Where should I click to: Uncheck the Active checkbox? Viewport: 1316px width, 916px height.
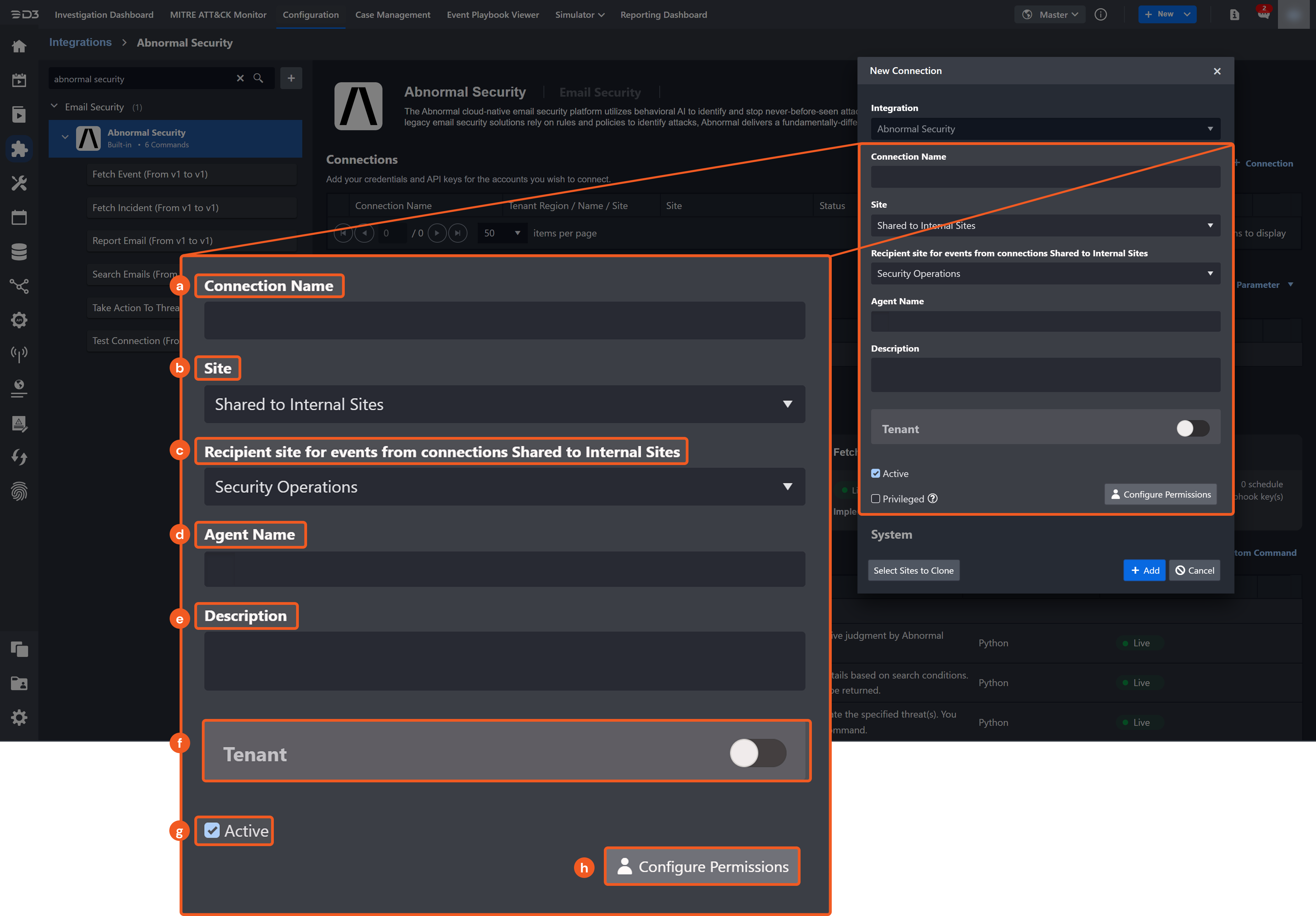(875, 474)
